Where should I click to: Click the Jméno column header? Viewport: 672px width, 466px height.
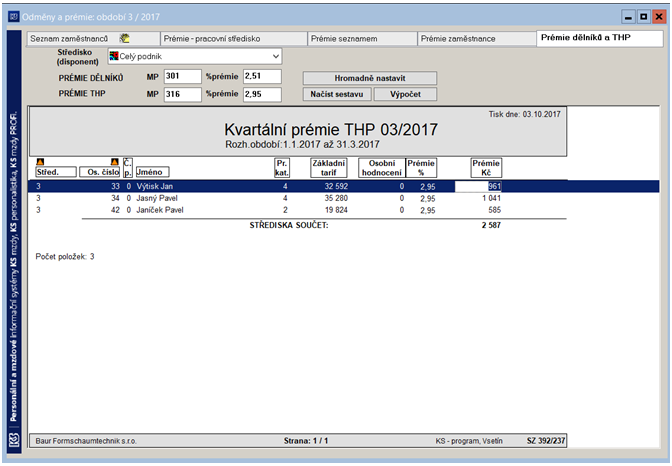coord(153,172)
